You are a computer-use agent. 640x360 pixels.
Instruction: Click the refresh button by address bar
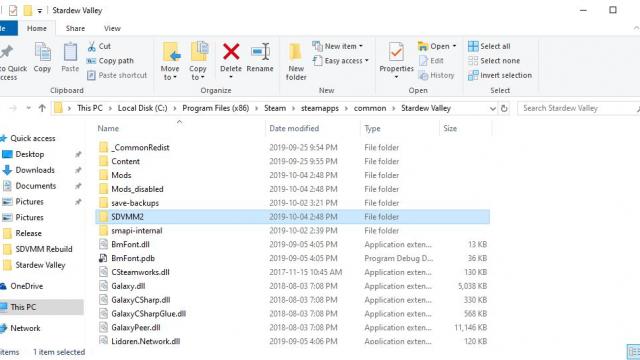pos(504,108)
